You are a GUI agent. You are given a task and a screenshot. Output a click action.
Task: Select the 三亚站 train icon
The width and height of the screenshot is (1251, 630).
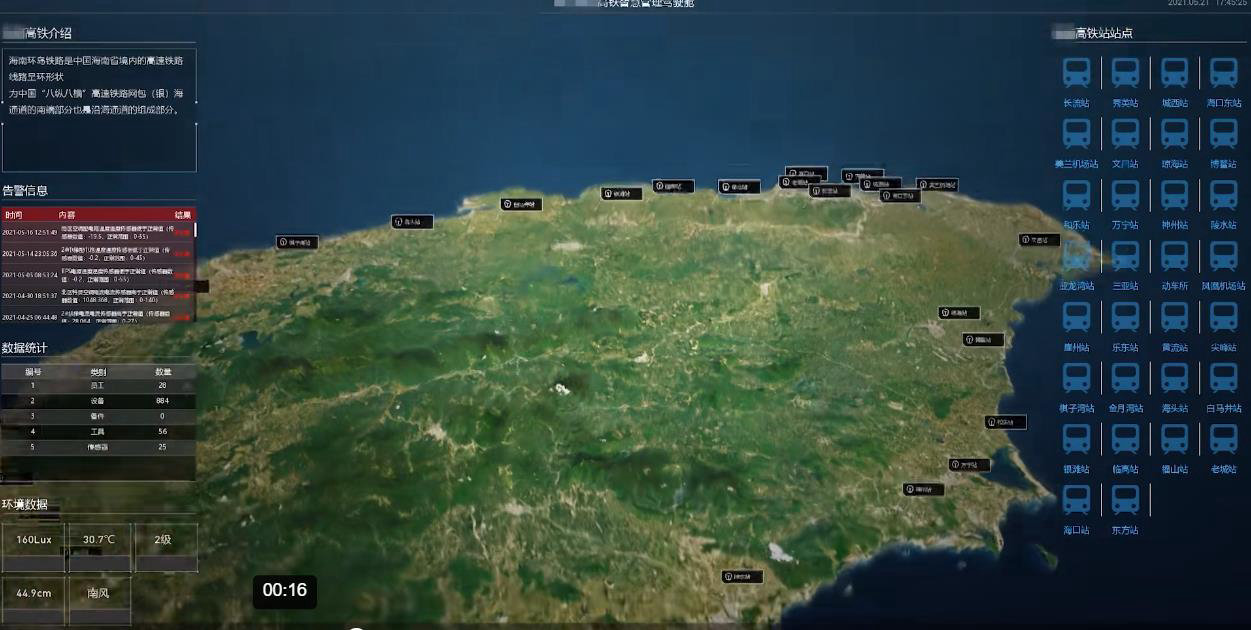[x=1125, y=257]
